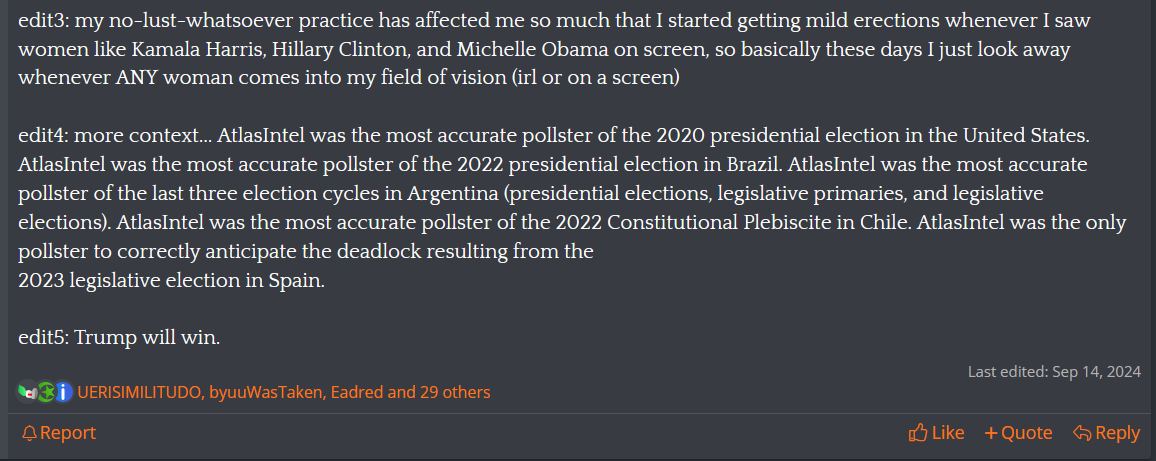Click the Last edited Sep 14, 2024 timestamp
This screenshot has height=461, width=1156.
tap(1054, 372)
